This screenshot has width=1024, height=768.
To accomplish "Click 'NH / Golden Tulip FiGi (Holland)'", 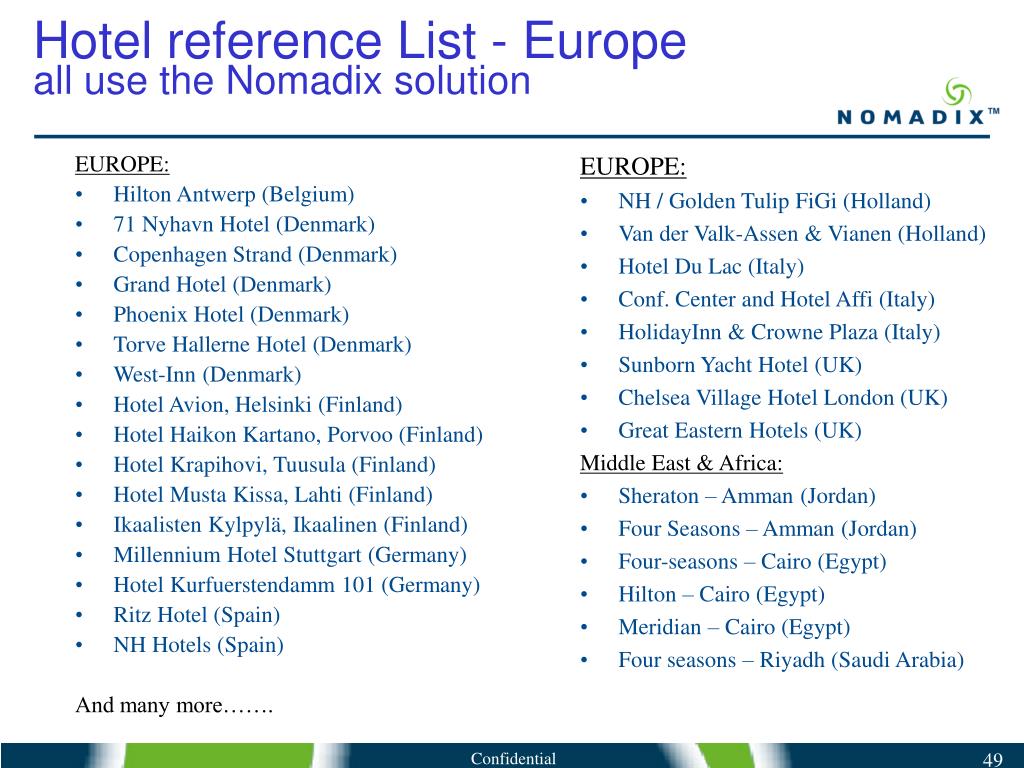I will [x=775, y=201].
